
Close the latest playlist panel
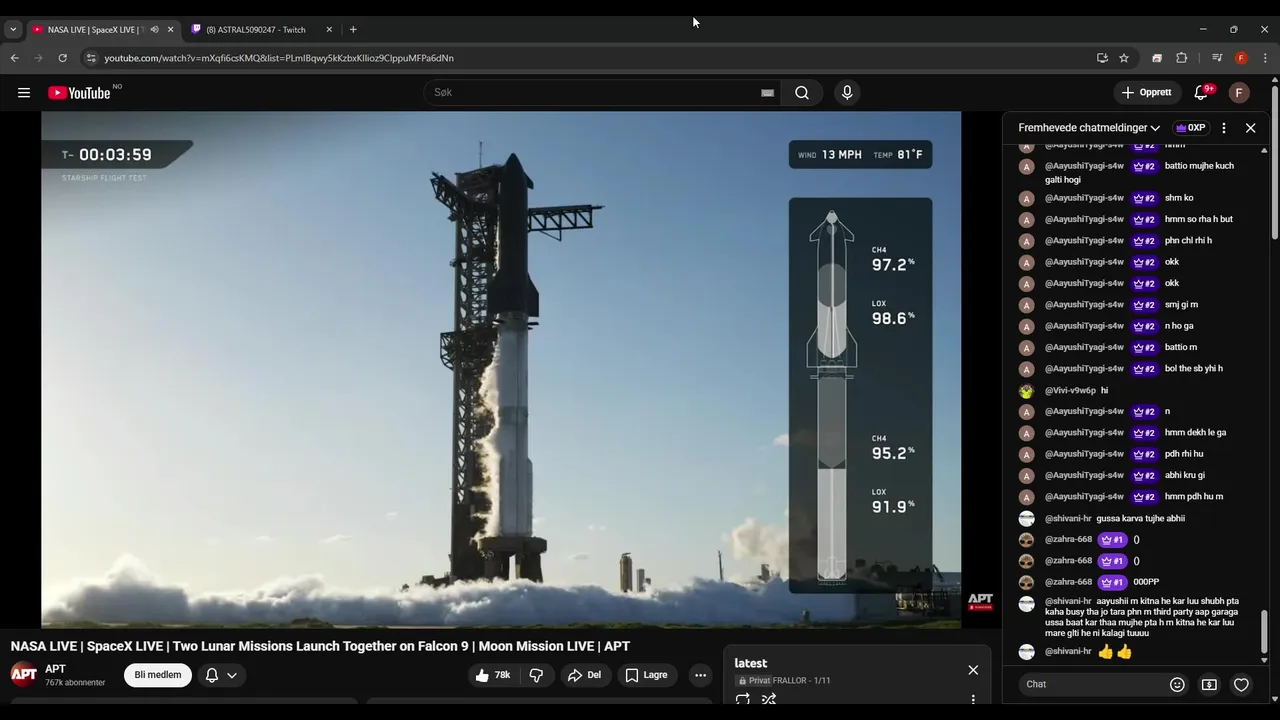tap(973, 670)
